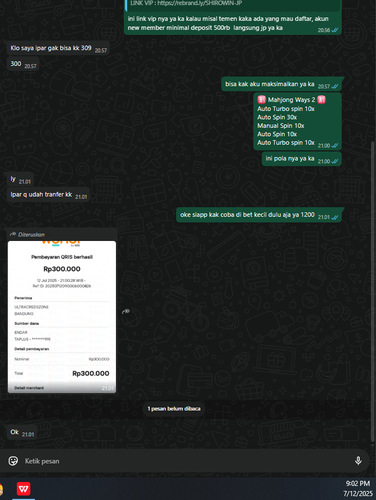This screenshot has width=376, height=500.
Task: Select message 'ini pola nya ya ka'
Action: coord(302,159)
